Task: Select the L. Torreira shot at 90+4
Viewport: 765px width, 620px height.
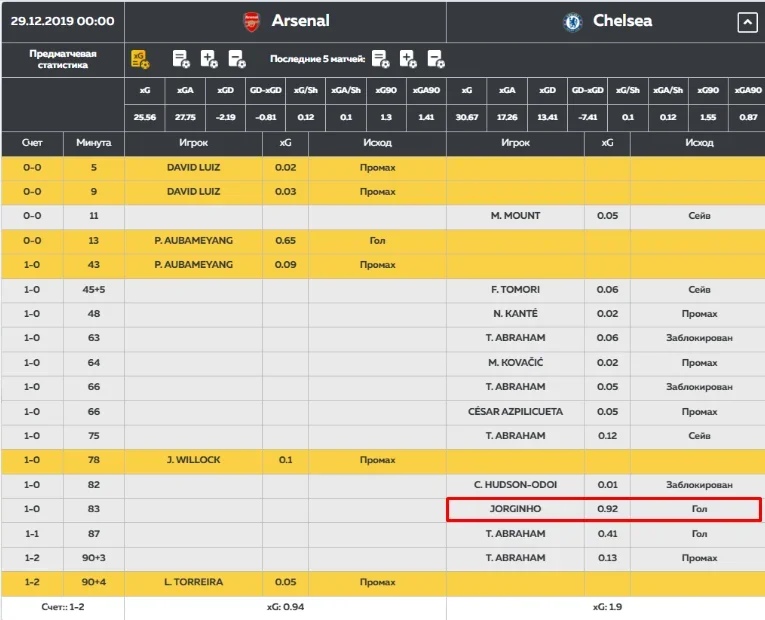Action: 194,582
